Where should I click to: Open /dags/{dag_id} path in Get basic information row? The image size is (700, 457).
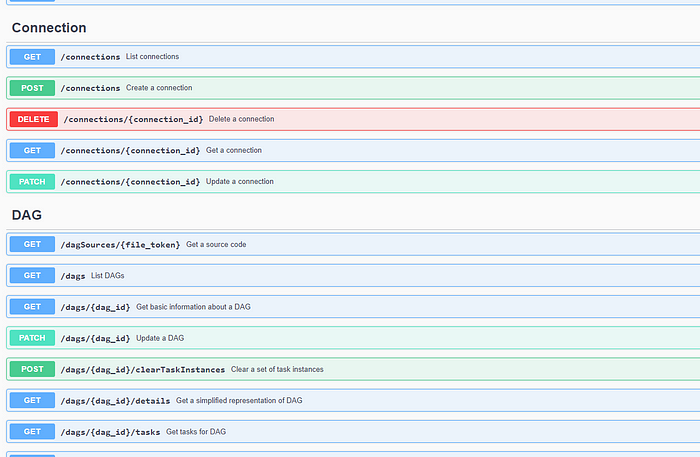96,307
